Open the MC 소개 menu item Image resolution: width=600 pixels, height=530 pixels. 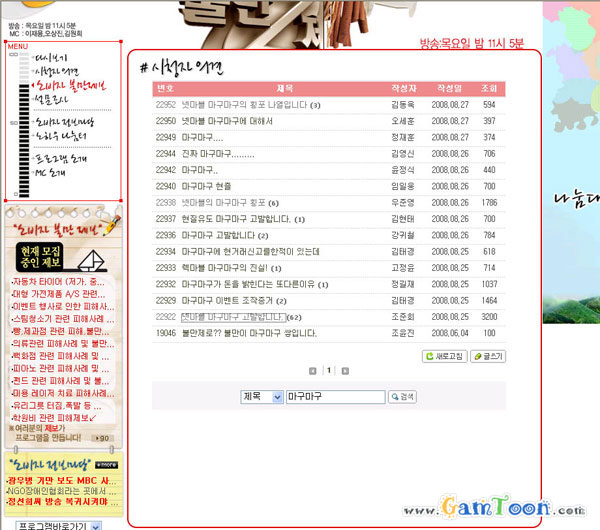tap(50, 172)
